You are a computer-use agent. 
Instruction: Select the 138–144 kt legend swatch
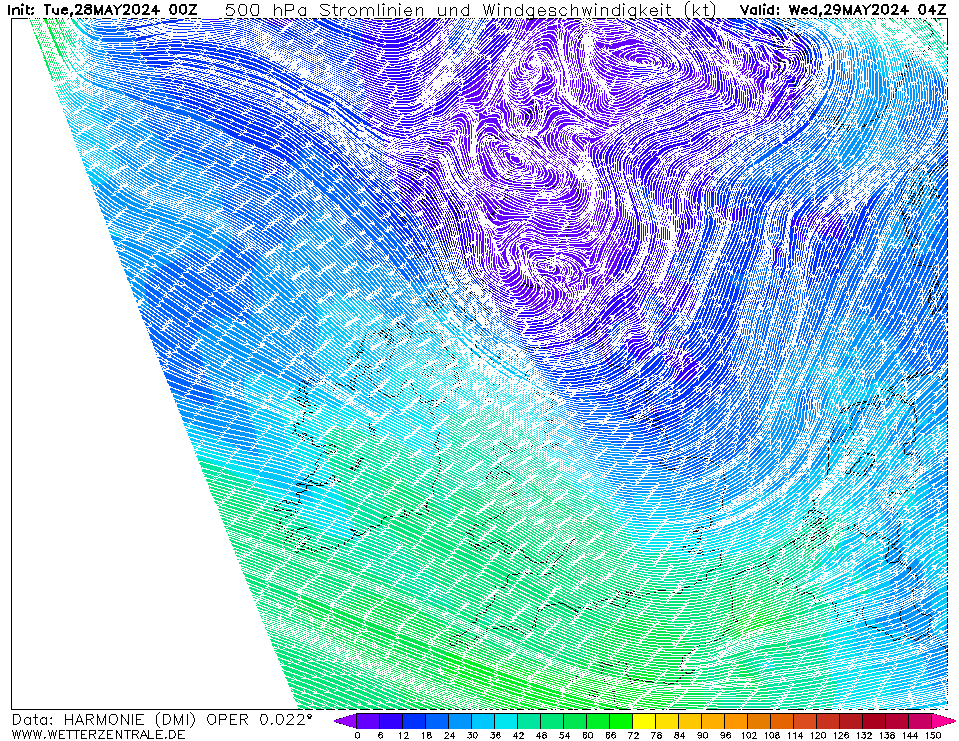click(897, 721)
